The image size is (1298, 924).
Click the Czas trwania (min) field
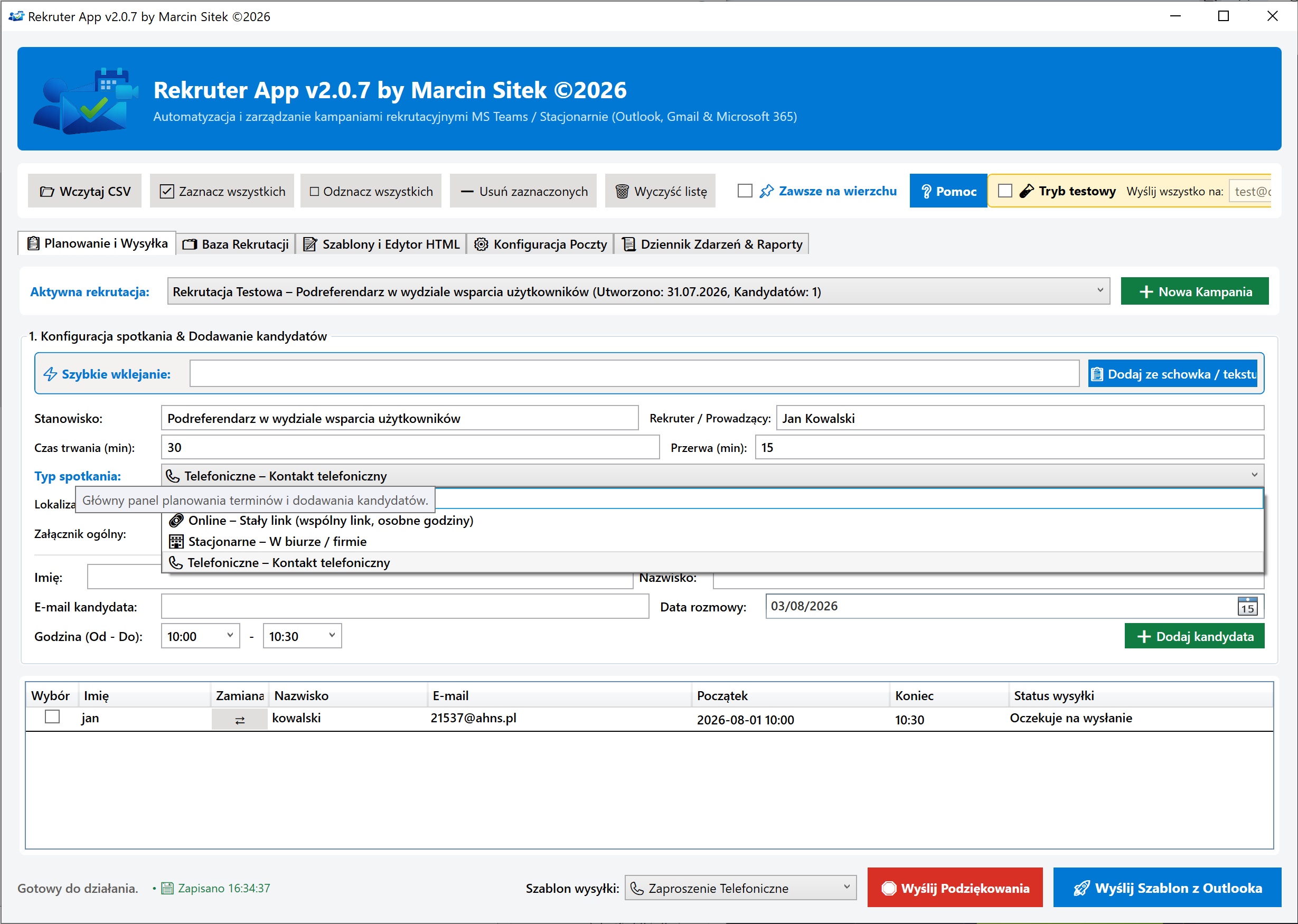(x=410, y=447)
